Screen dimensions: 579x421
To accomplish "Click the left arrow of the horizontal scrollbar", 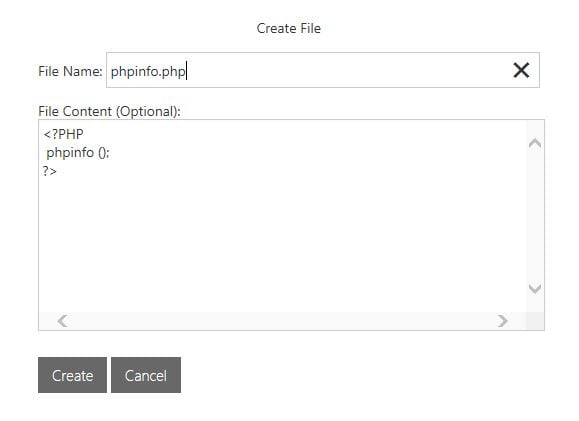I will pyautogui.click(x=62, y=321).
